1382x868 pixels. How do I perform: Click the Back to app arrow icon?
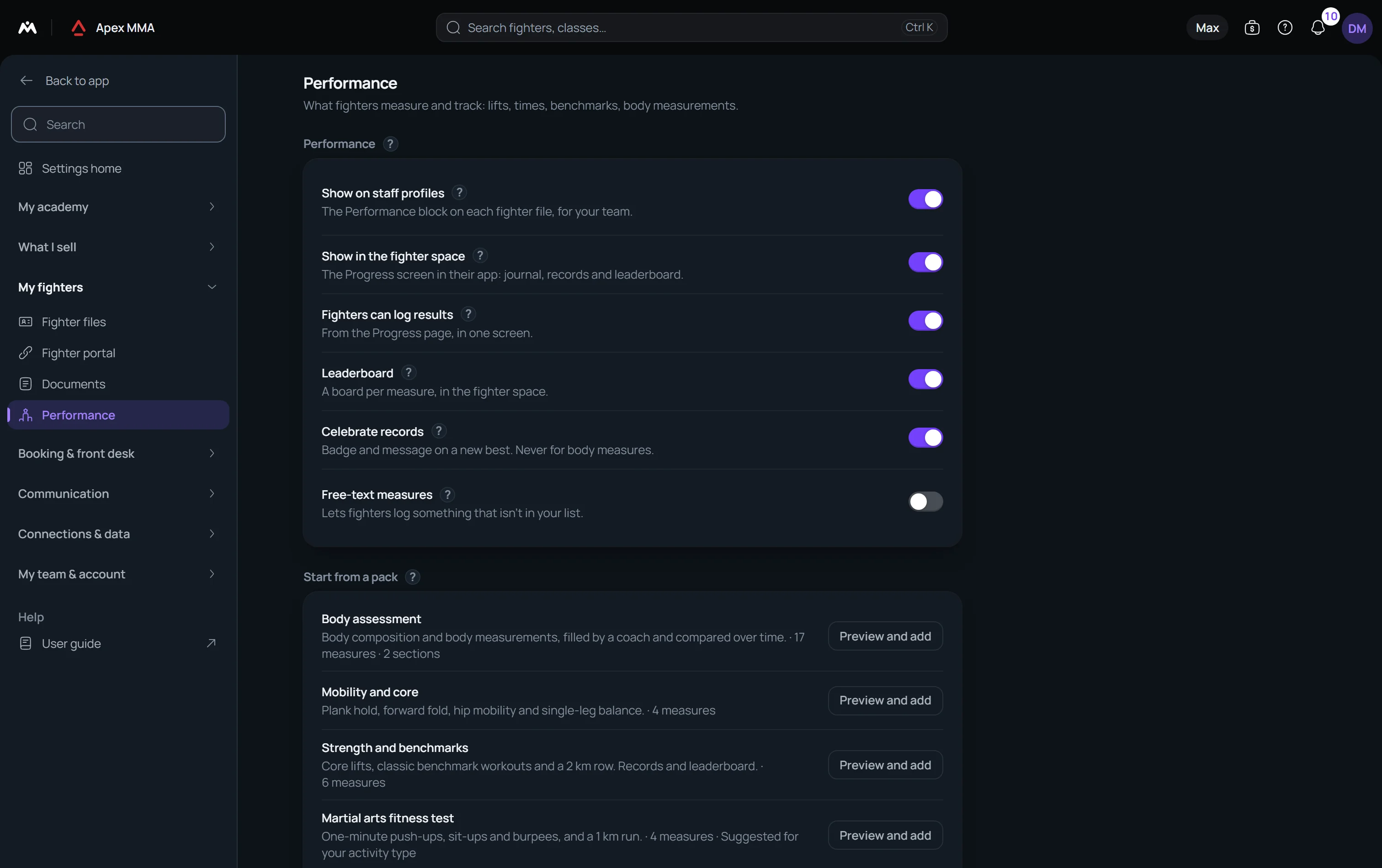pyautogui.click(x=27, y=80)
